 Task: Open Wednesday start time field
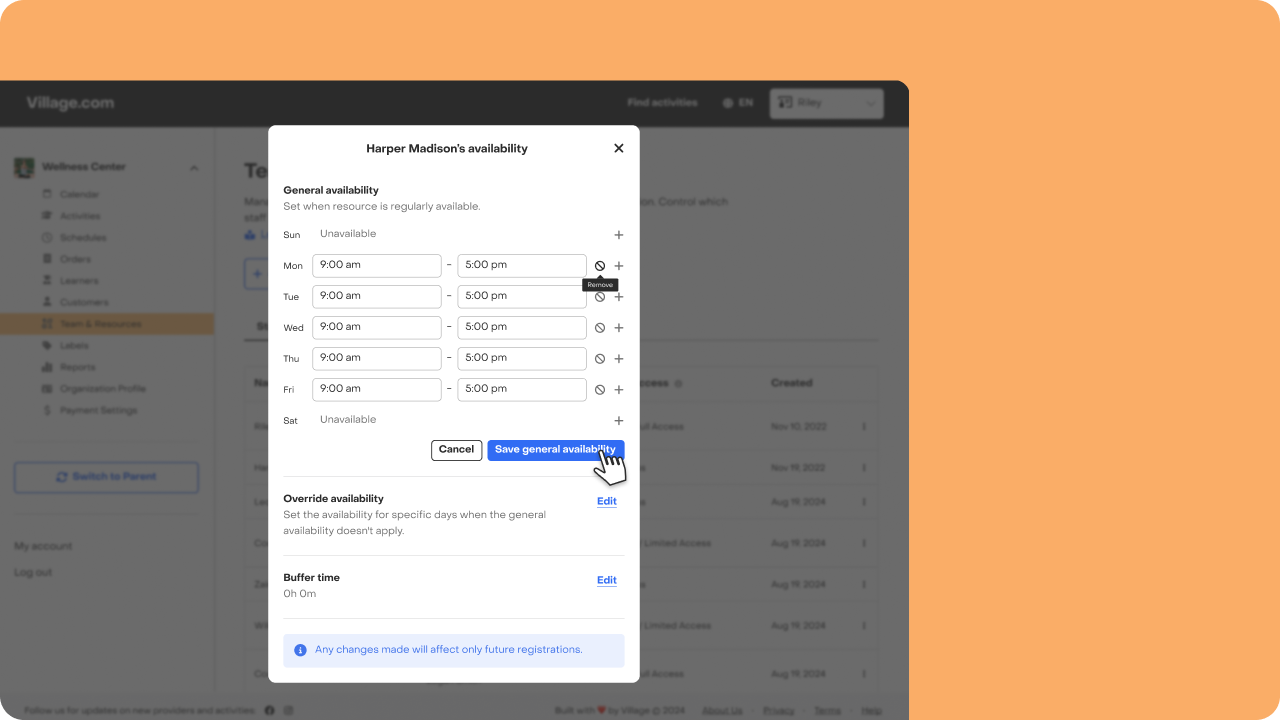point(377,327)
